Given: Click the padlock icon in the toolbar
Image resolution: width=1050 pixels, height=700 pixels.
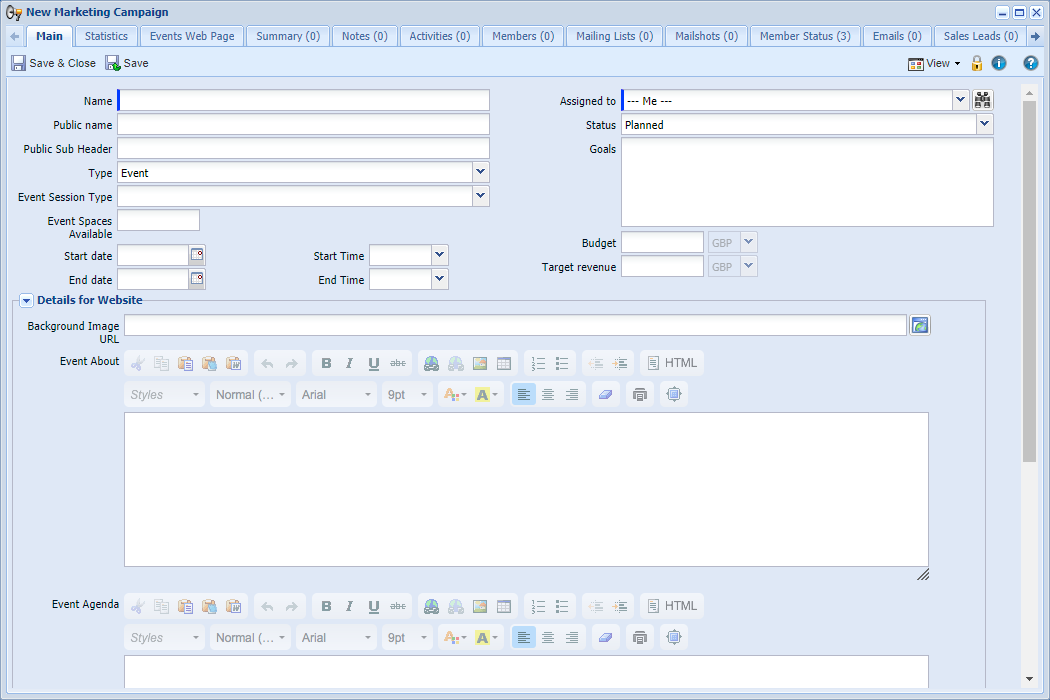Looking at the screenshot, I should [976, 63].
